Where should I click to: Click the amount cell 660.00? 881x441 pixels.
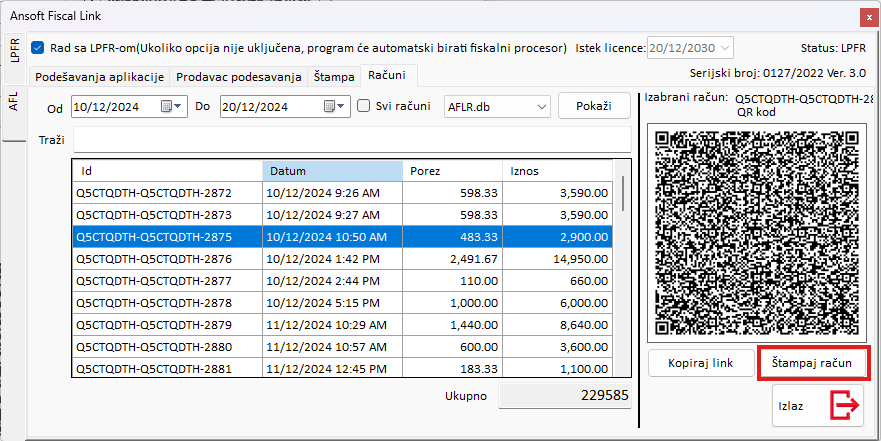click(x=557, y=281)
